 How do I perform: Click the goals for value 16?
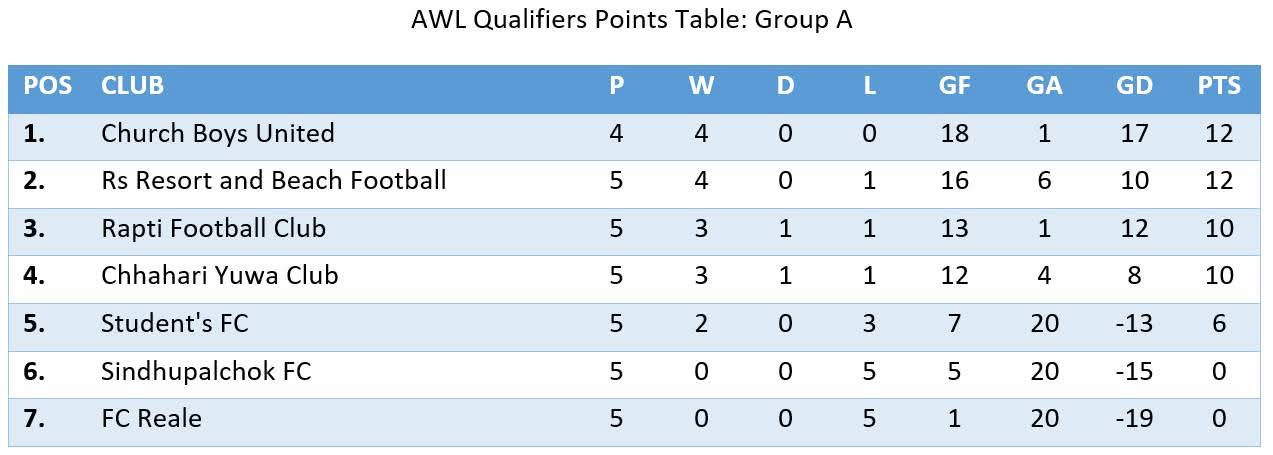(x=954, y=181)
